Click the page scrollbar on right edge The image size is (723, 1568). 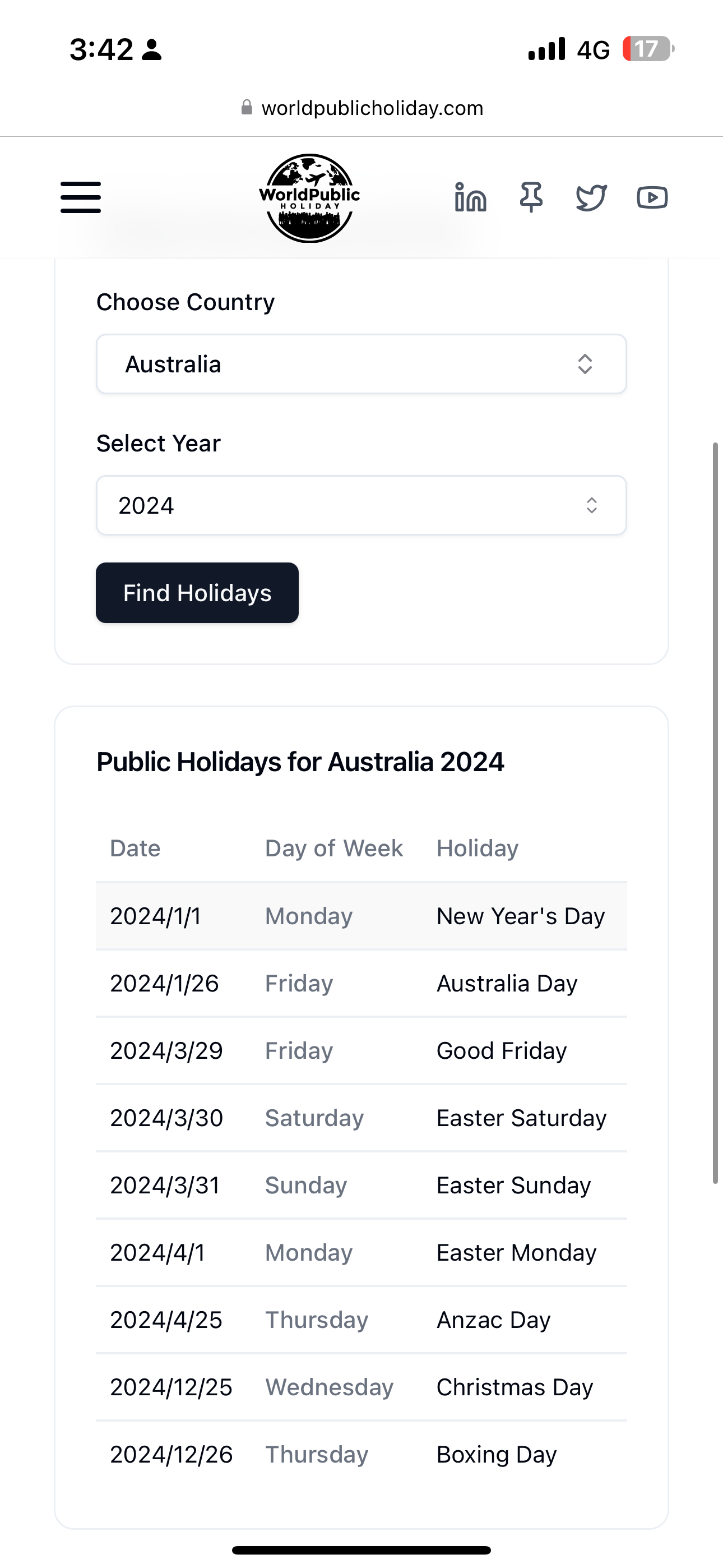716,813
